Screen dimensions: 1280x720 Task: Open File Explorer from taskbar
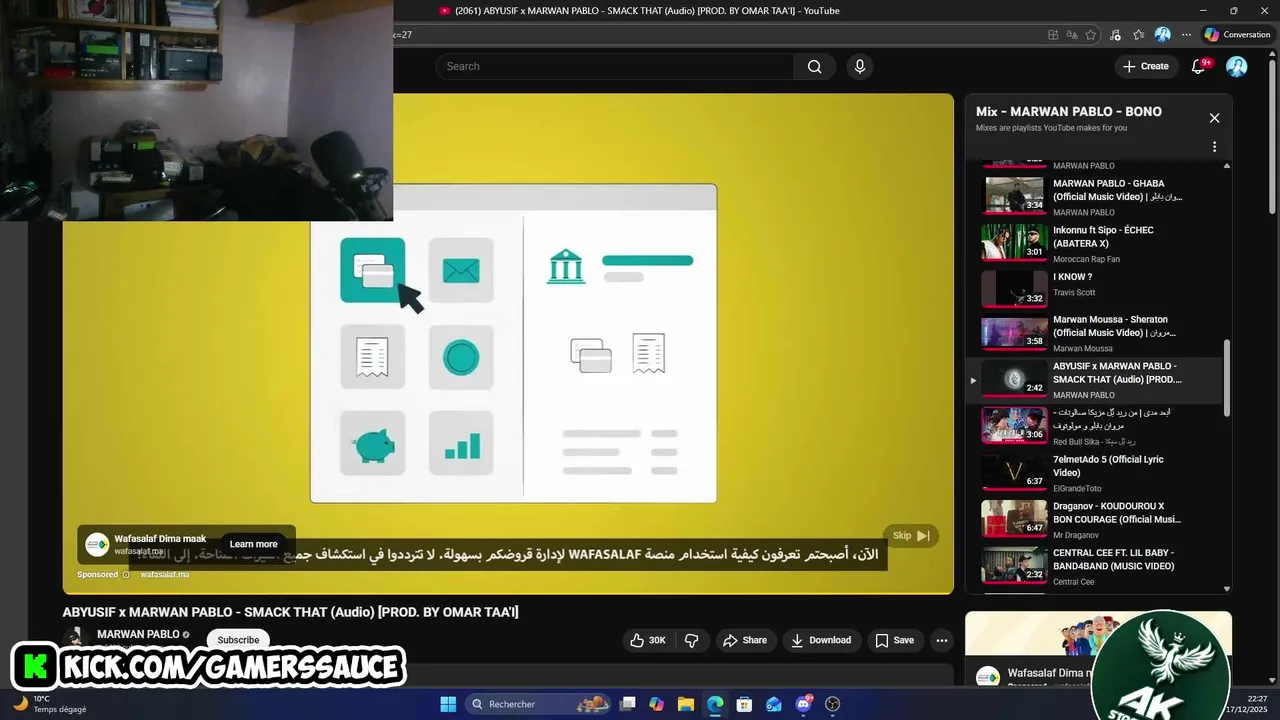686,704
